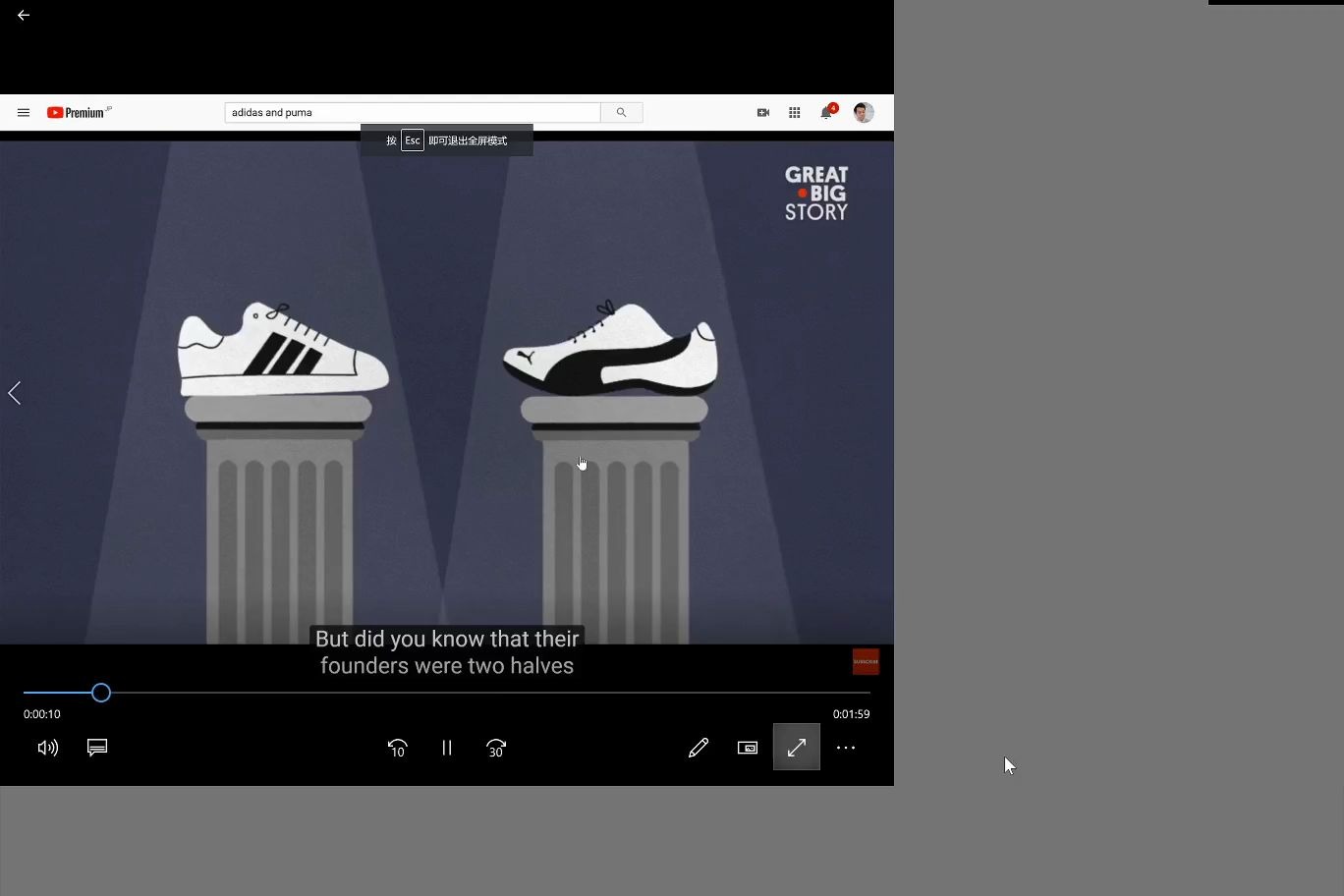Open the create video camera icon
The height and width of the screenshot is (896, 1344).
click(x=763, y=113)
